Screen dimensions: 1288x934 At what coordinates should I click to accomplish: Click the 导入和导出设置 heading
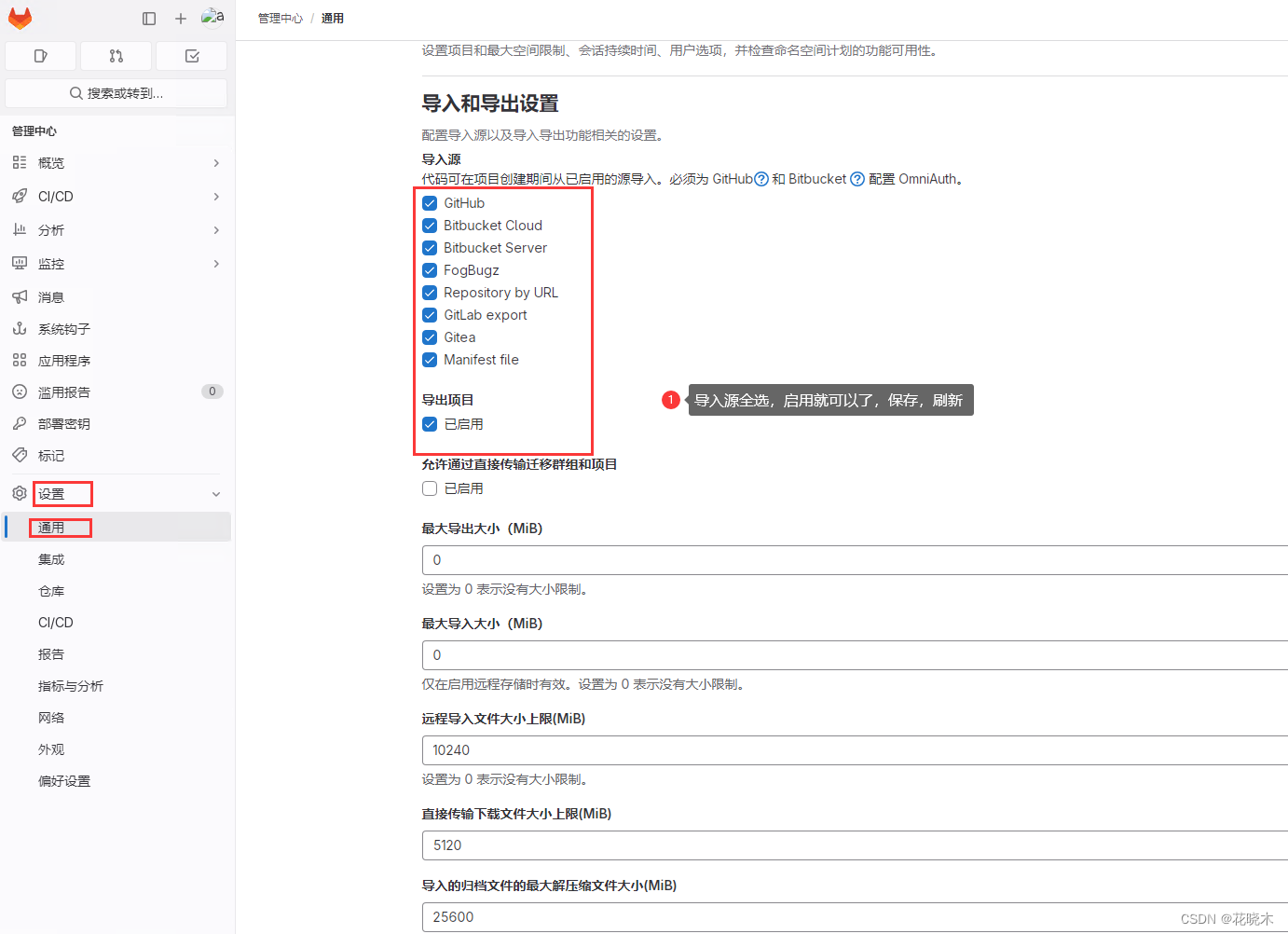click(x=490, y=103)
